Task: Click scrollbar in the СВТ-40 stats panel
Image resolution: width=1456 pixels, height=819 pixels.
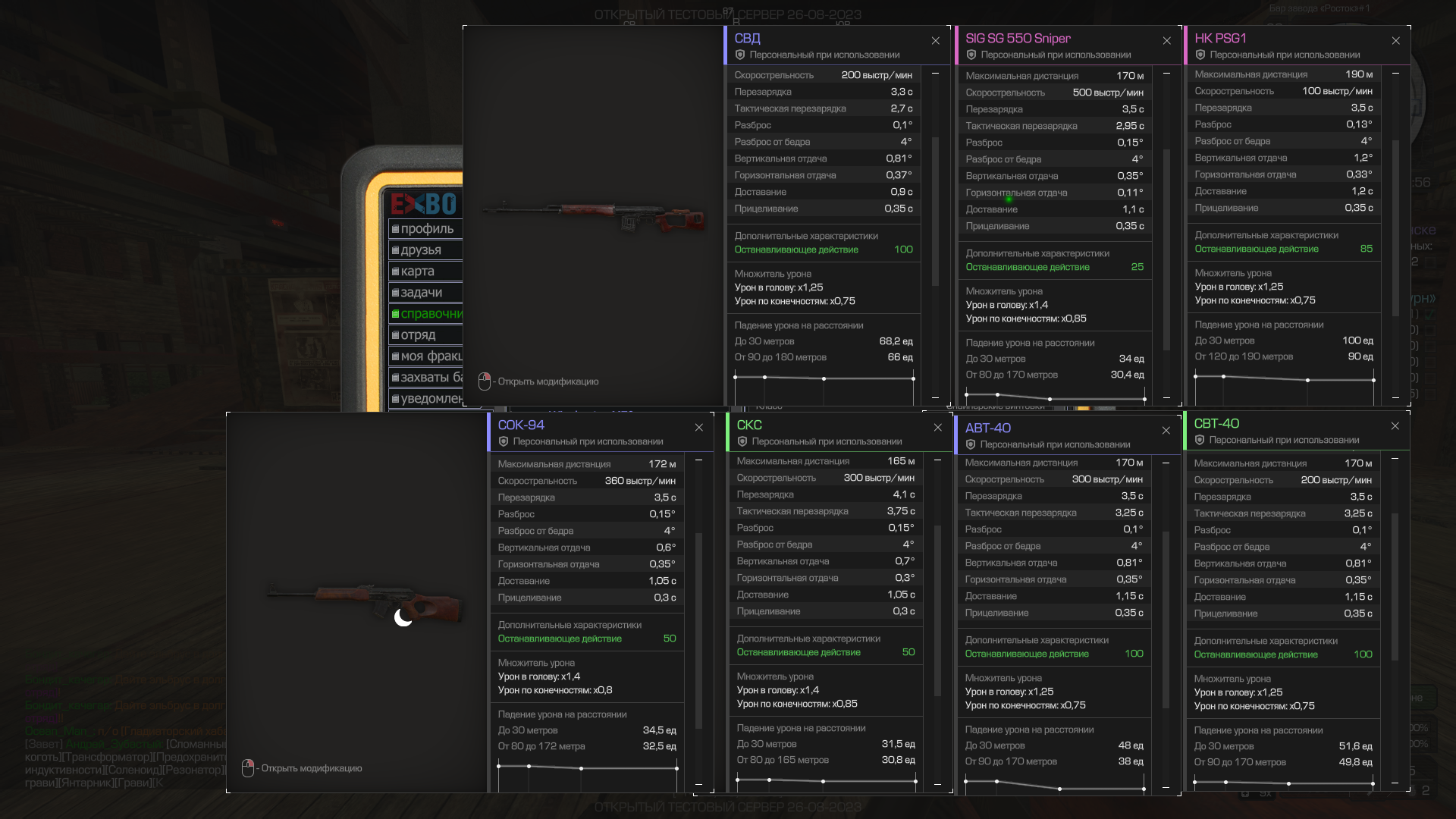Action: [1395, 587]
